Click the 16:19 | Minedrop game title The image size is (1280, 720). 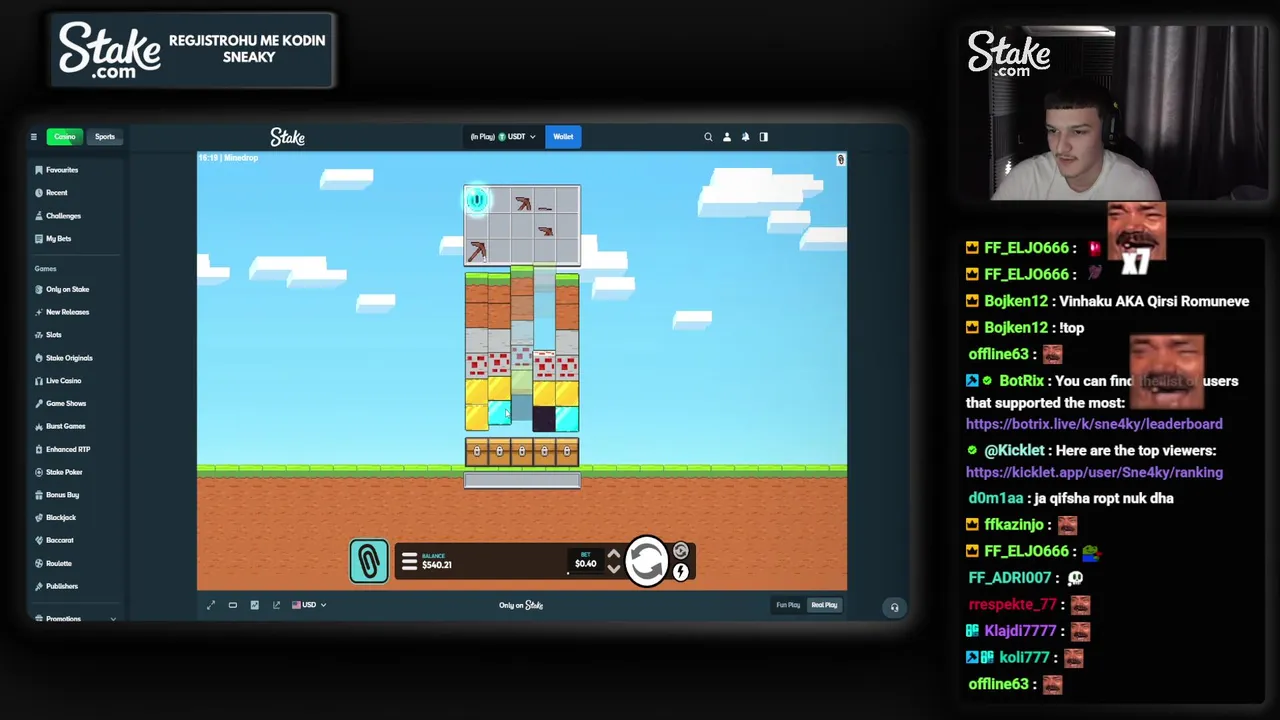tap(228, 158)
